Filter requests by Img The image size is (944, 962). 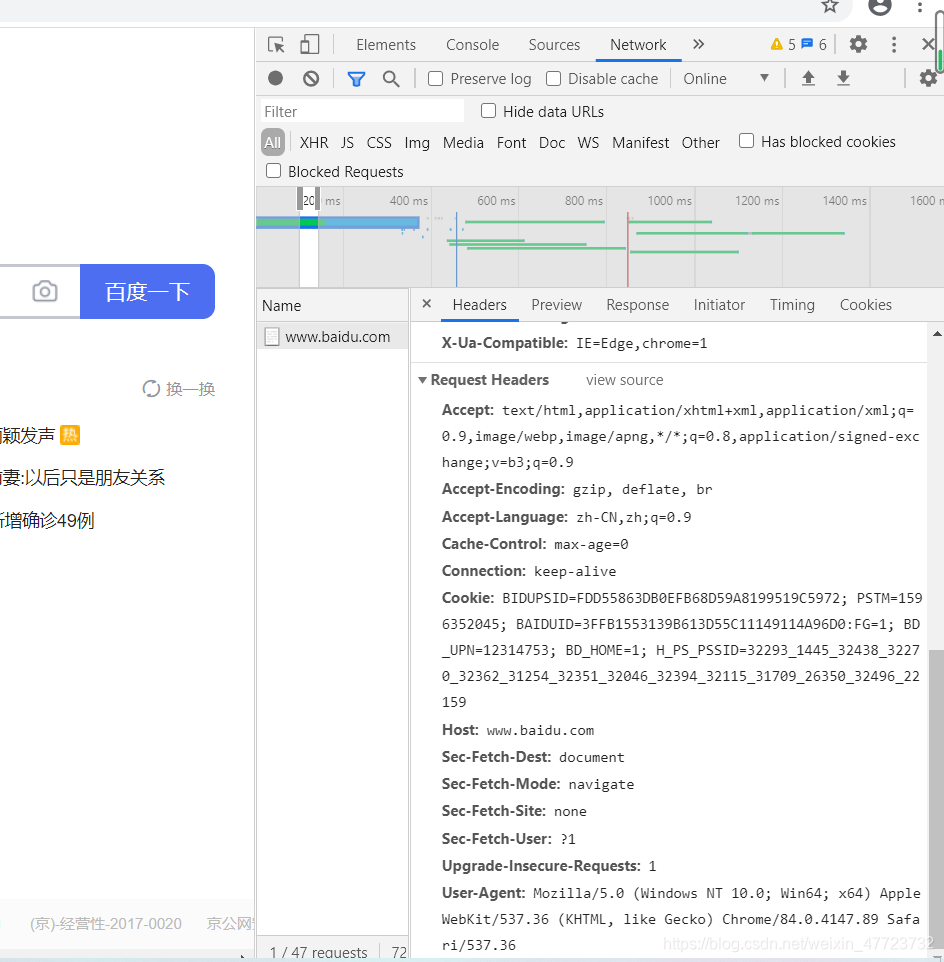point(417,143)
